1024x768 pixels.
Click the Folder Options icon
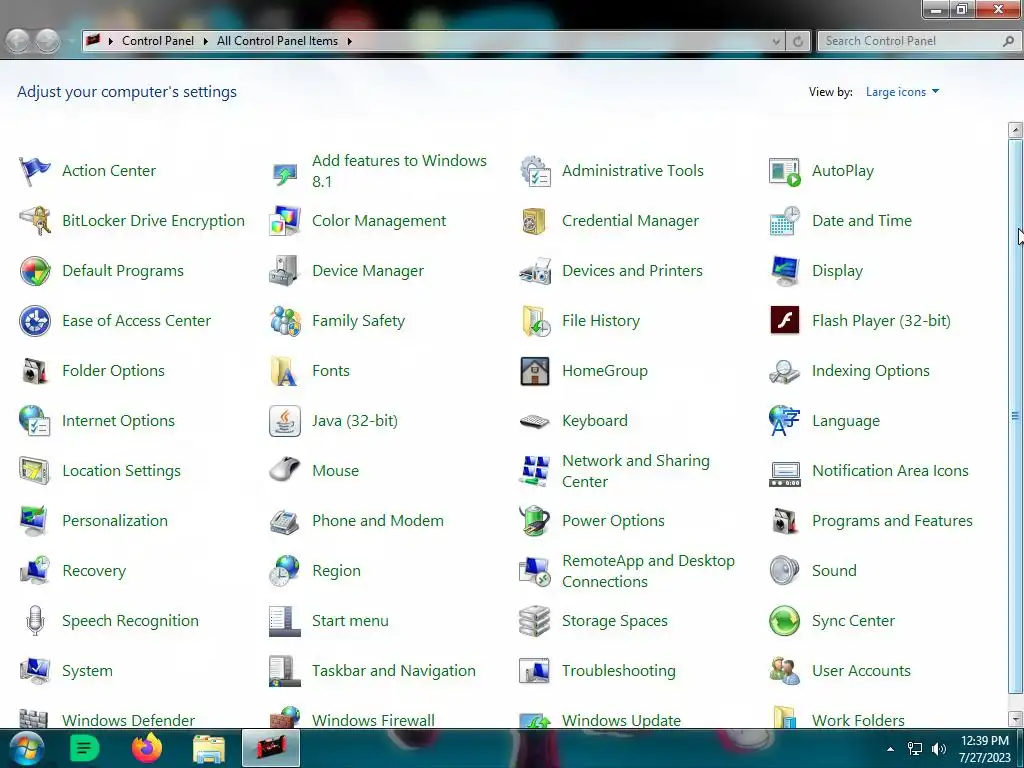click(x=35, y=371)
